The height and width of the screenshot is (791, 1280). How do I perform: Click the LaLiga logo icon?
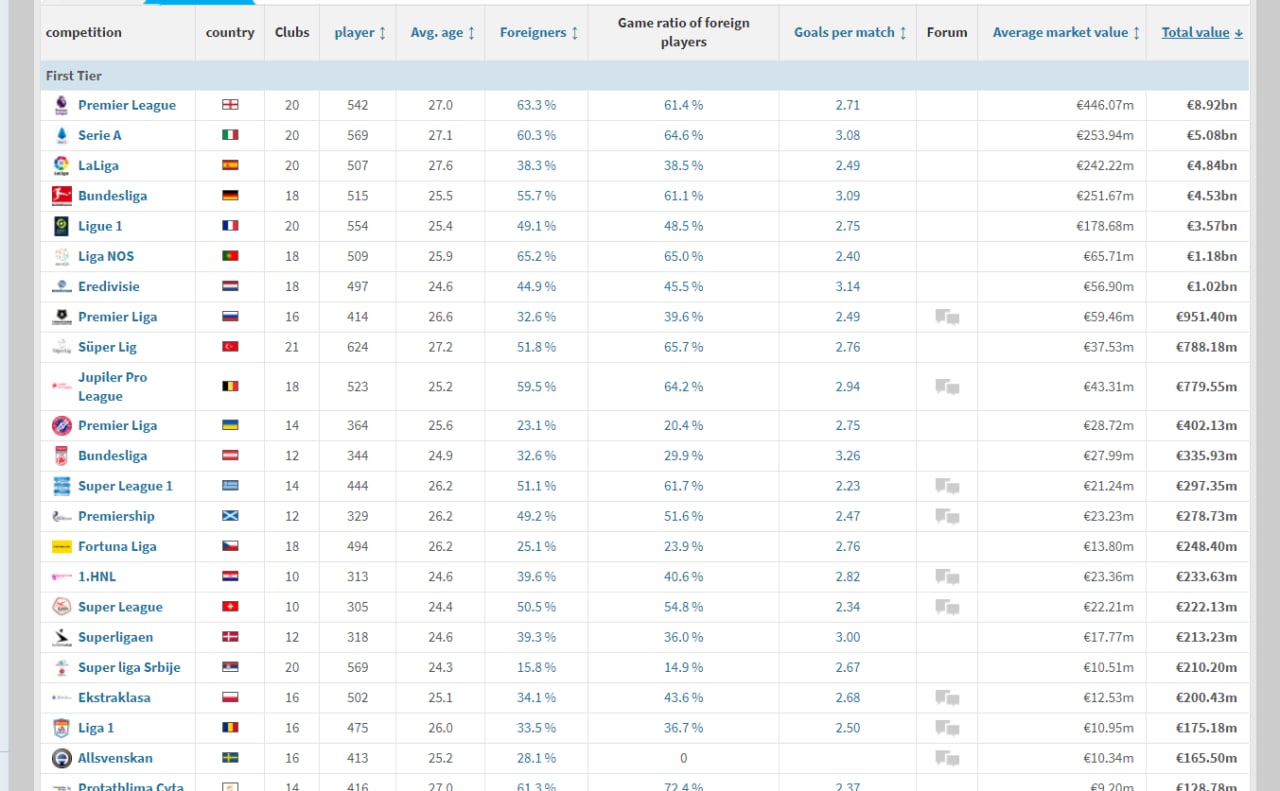[x=62, y=165]
